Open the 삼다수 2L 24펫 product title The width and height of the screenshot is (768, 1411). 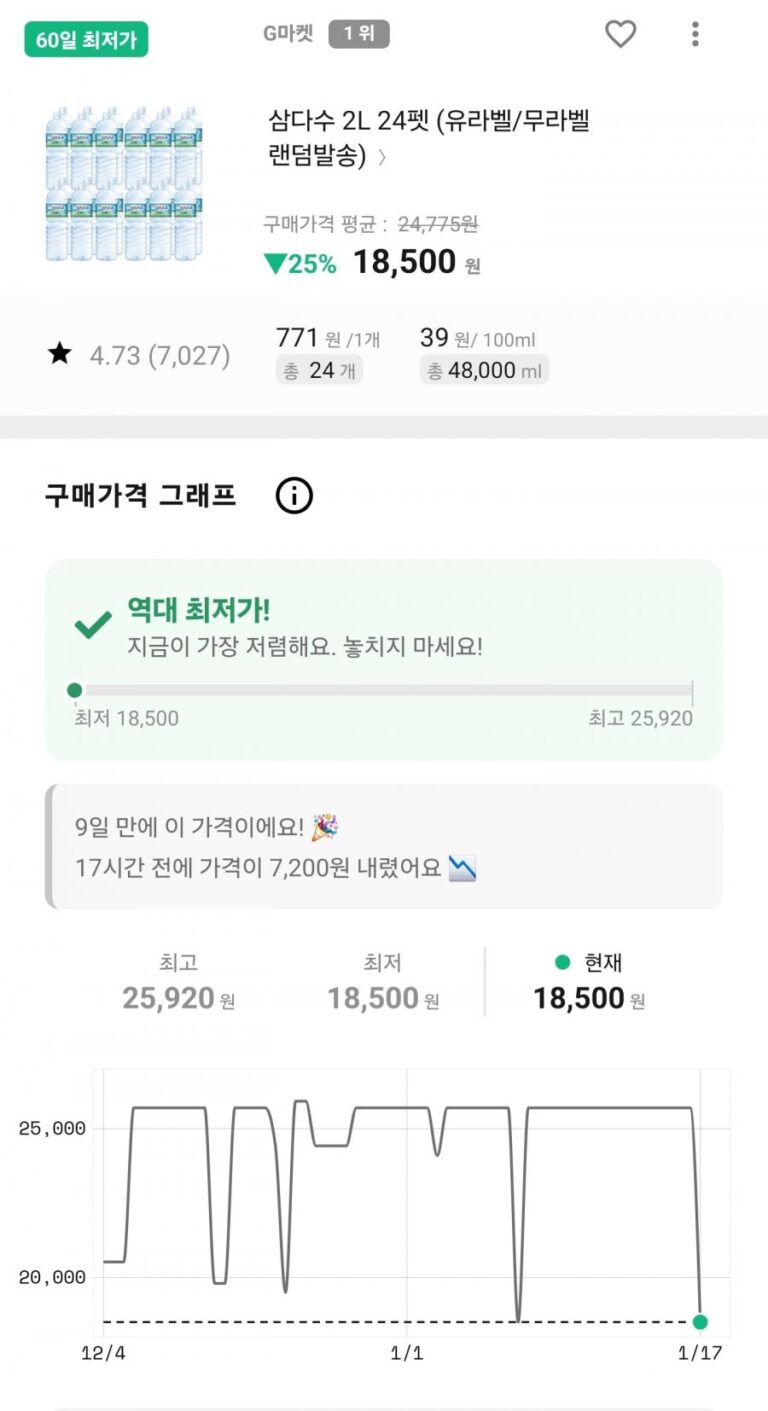pyautogui.click(x=428, y=123)
